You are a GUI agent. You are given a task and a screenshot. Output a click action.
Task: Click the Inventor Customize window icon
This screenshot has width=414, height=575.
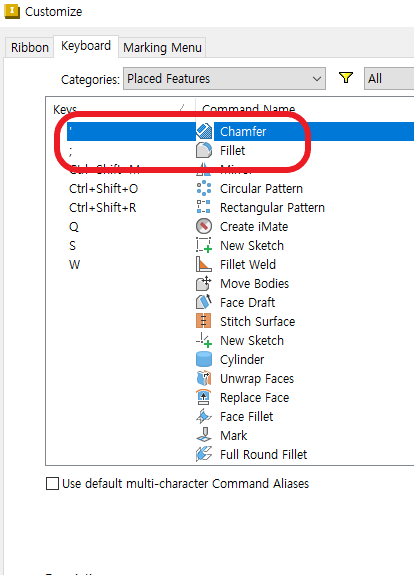(12, 11)
